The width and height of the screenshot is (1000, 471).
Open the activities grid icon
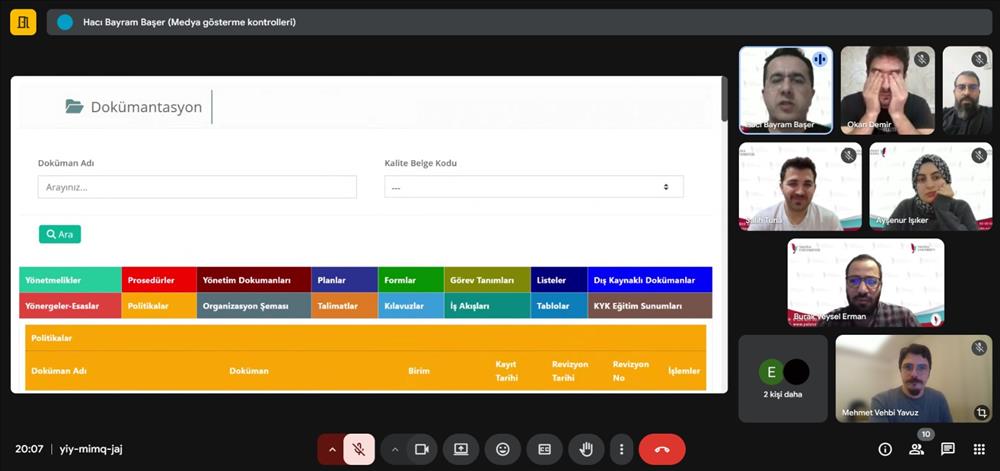(x=979, y=450)
